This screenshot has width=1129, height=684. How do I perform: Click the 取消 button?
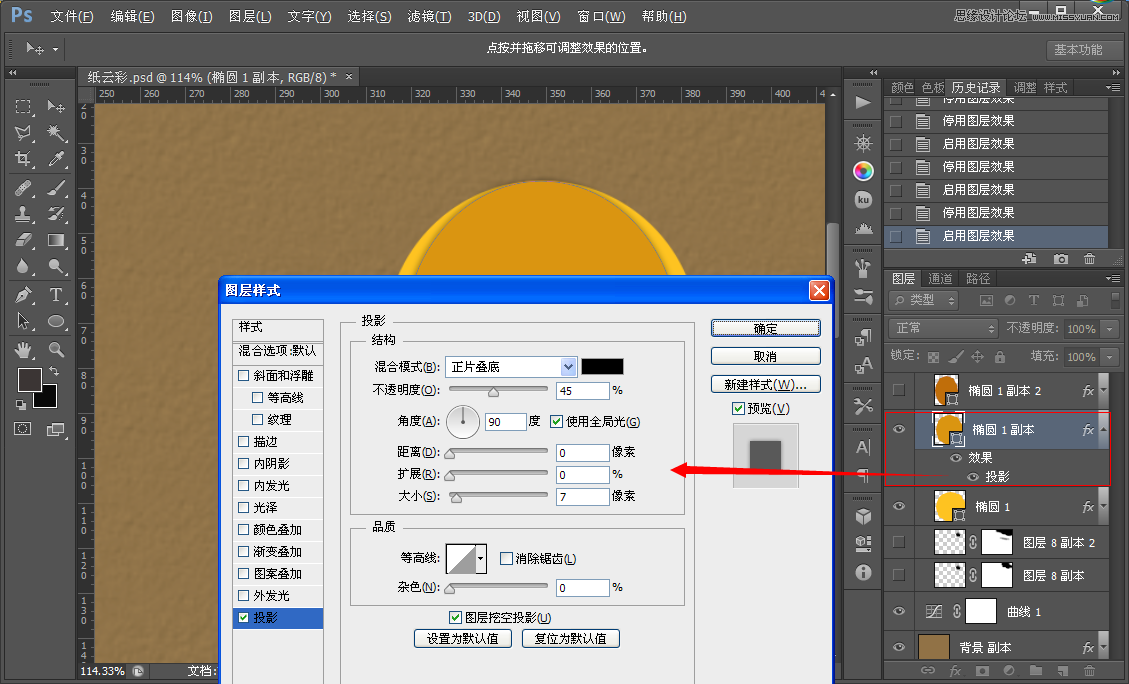(765, 356)
